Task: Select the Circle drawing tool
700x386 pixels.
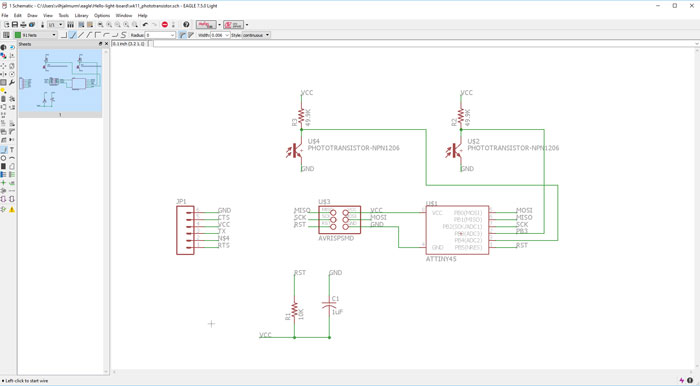Action: pos(4,158)
